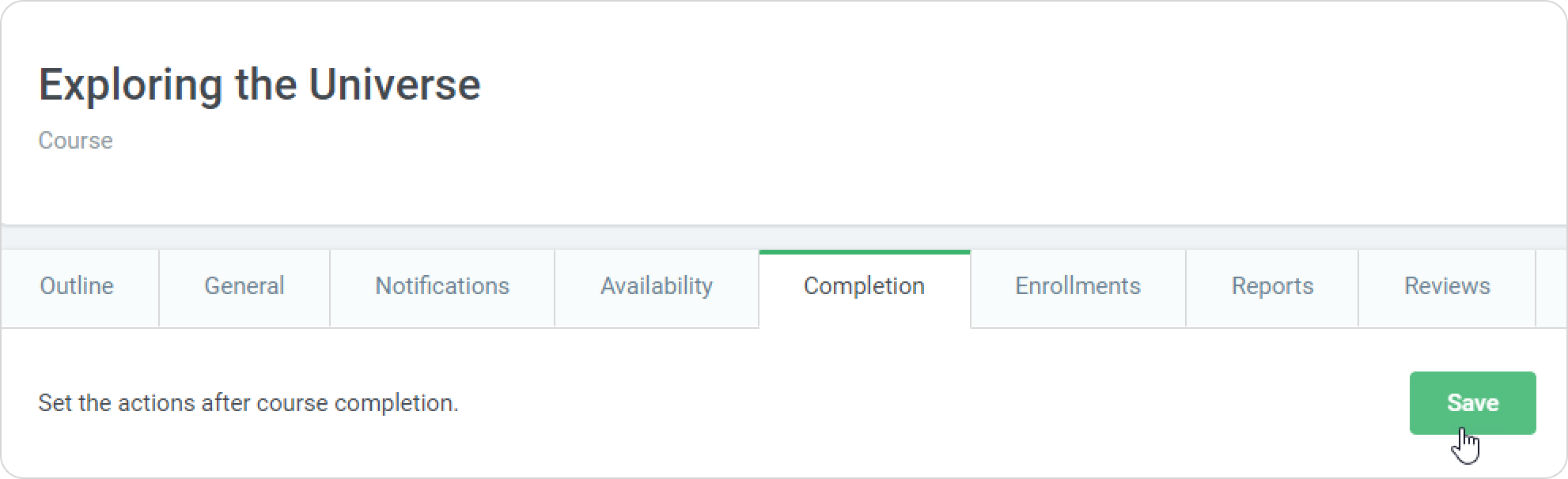Click the word "Universe" in the title

point(394,85)
